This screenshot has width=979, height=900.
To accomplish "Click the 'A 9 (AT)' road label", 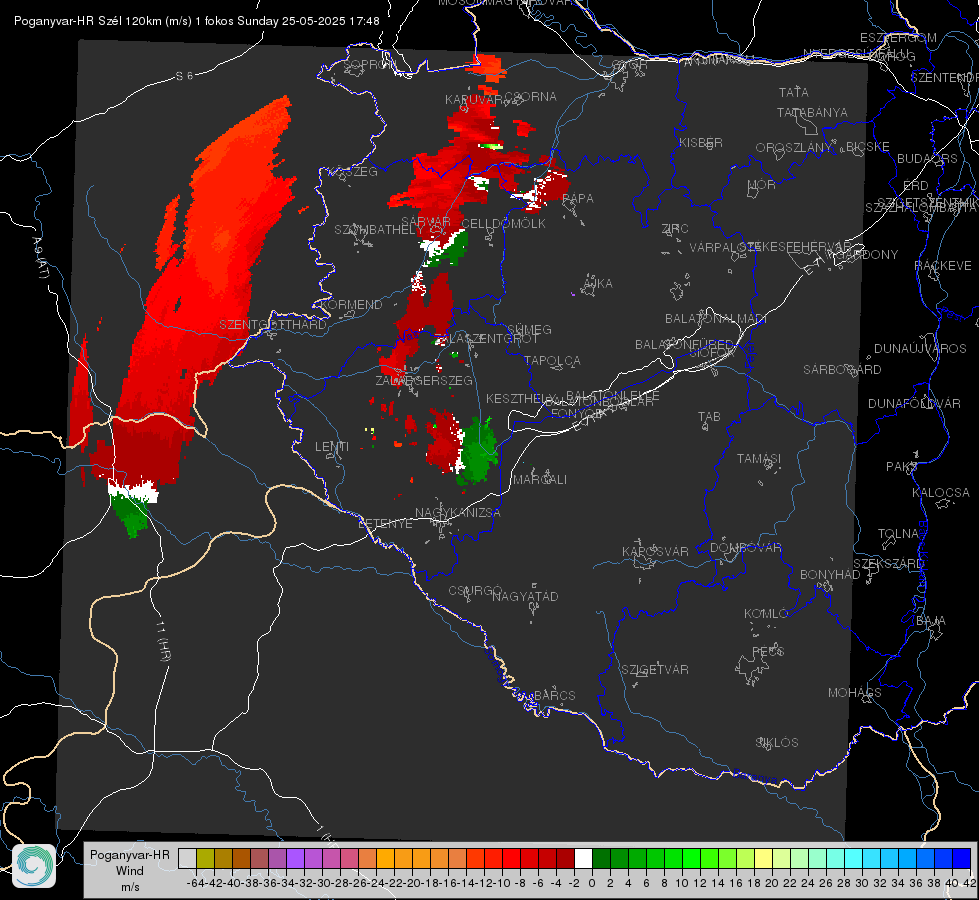I will pos(40,257).
